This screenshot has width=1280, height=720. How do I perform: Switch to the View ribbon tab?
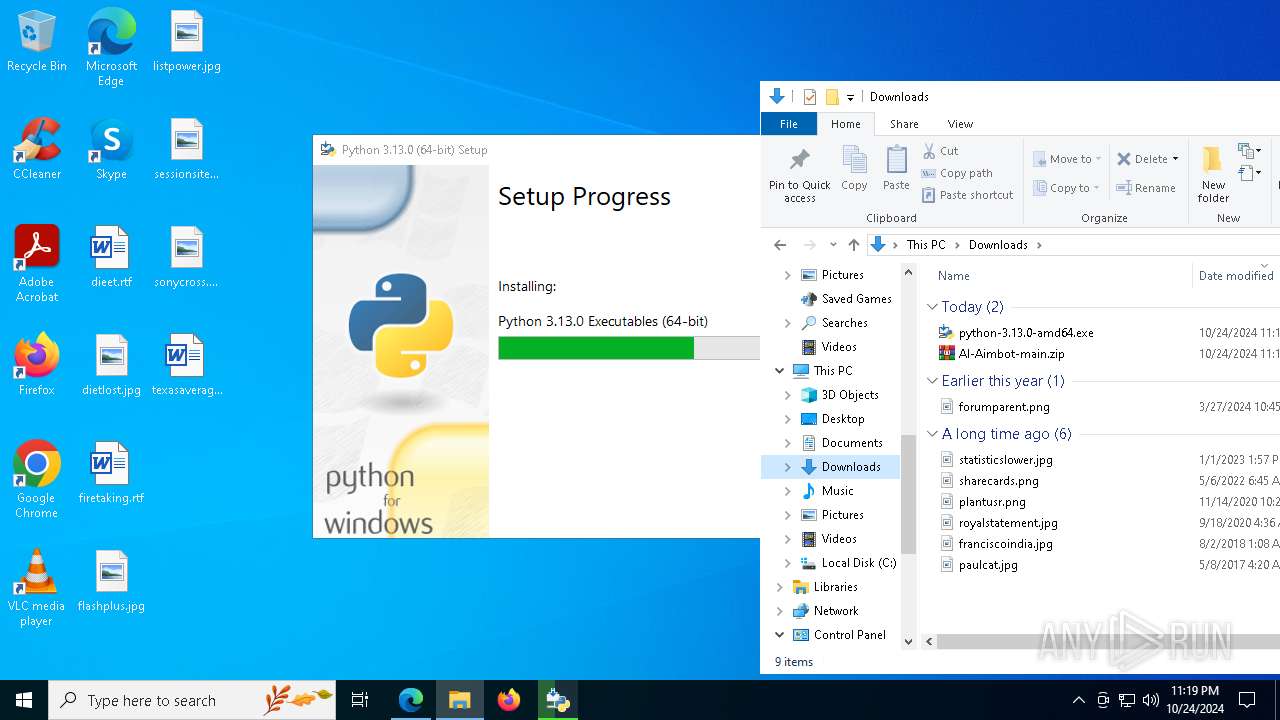[x=960, y=124]
